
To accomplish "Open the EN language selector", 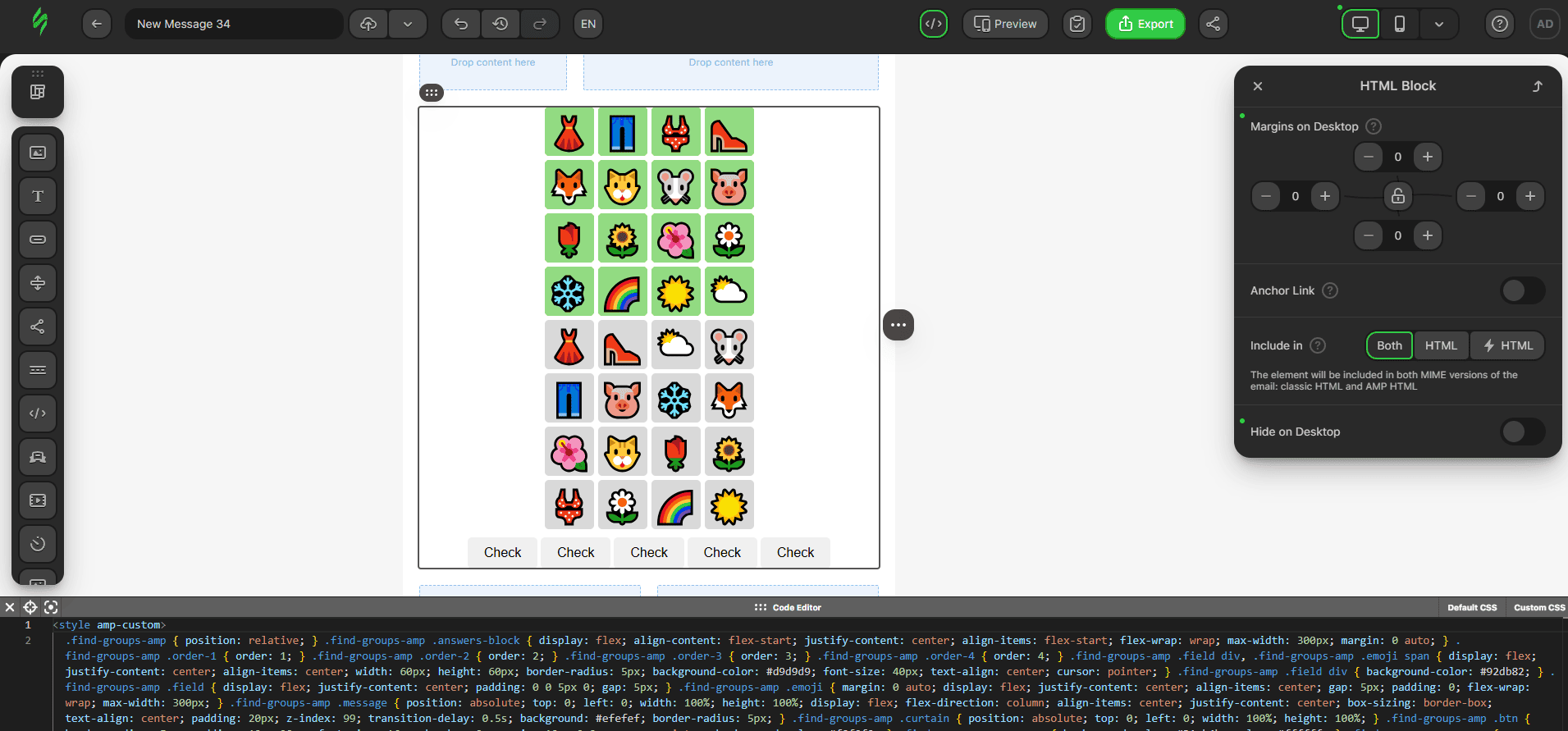I will pos(588,24).
